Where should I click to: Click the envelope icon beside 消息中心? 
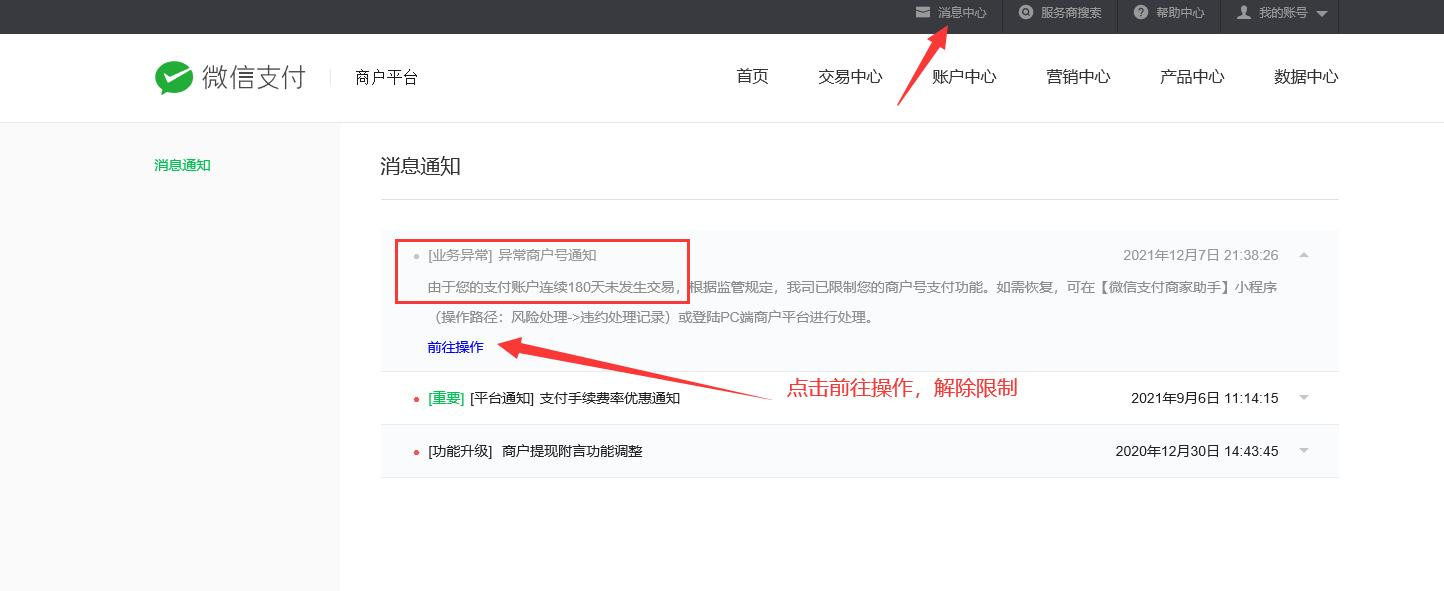click(x=923, y=13)
